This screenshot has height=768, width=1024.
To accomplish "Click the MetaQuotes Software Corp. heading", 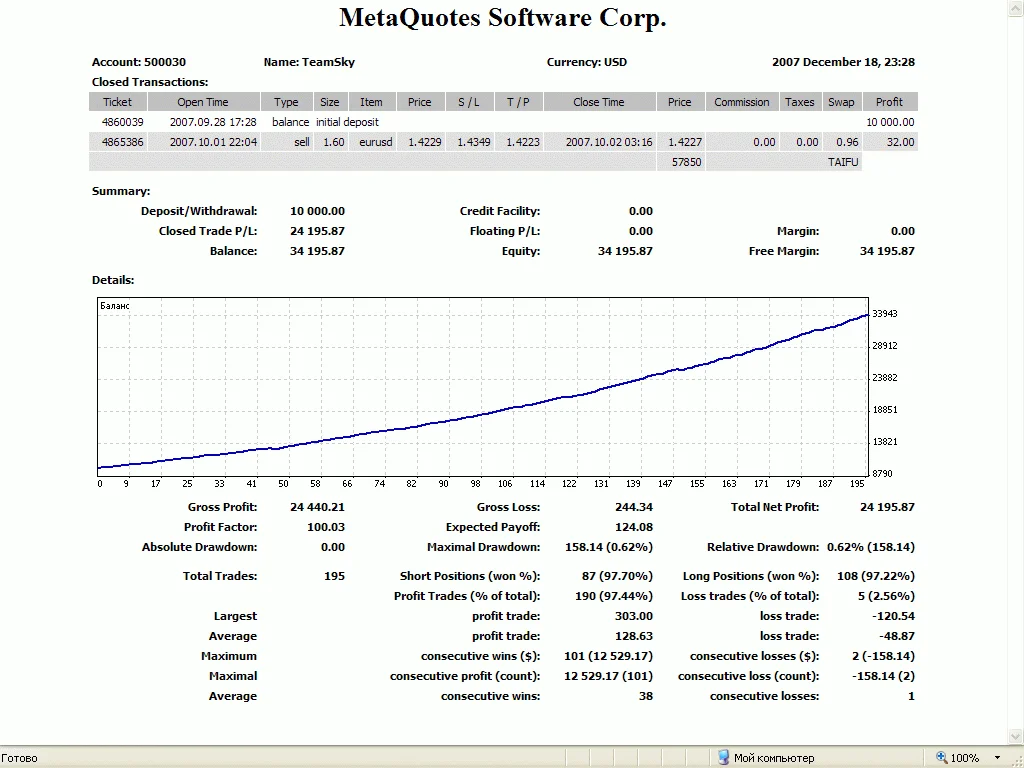I will click(x=502, y=18).
